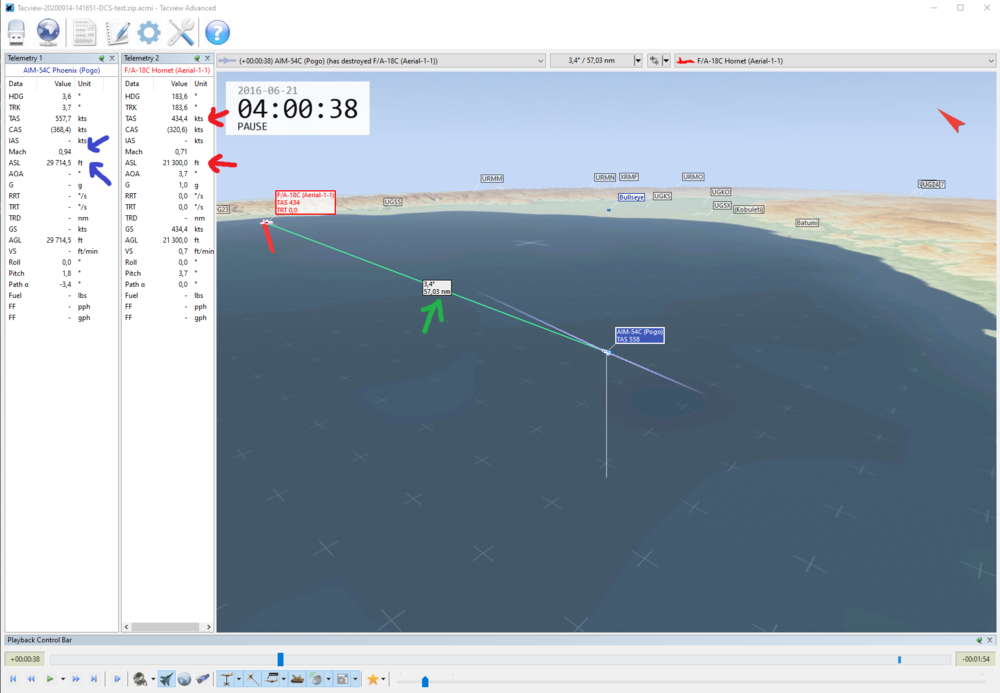Screen dimensions: 1000x693
Task: Open the F/A-18C Hornet object selector
Action: pos(835,61)
